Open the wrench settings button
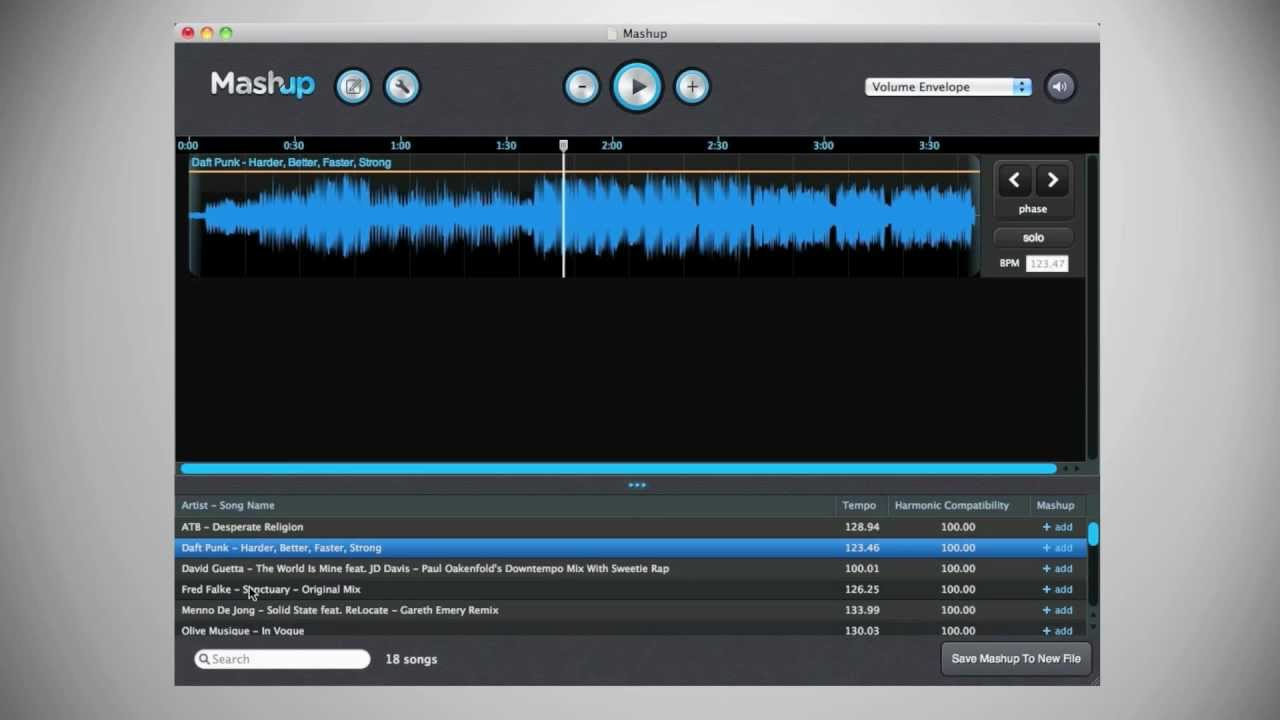Viewport: 1280px width, 720px height. [x=402, y=87]
